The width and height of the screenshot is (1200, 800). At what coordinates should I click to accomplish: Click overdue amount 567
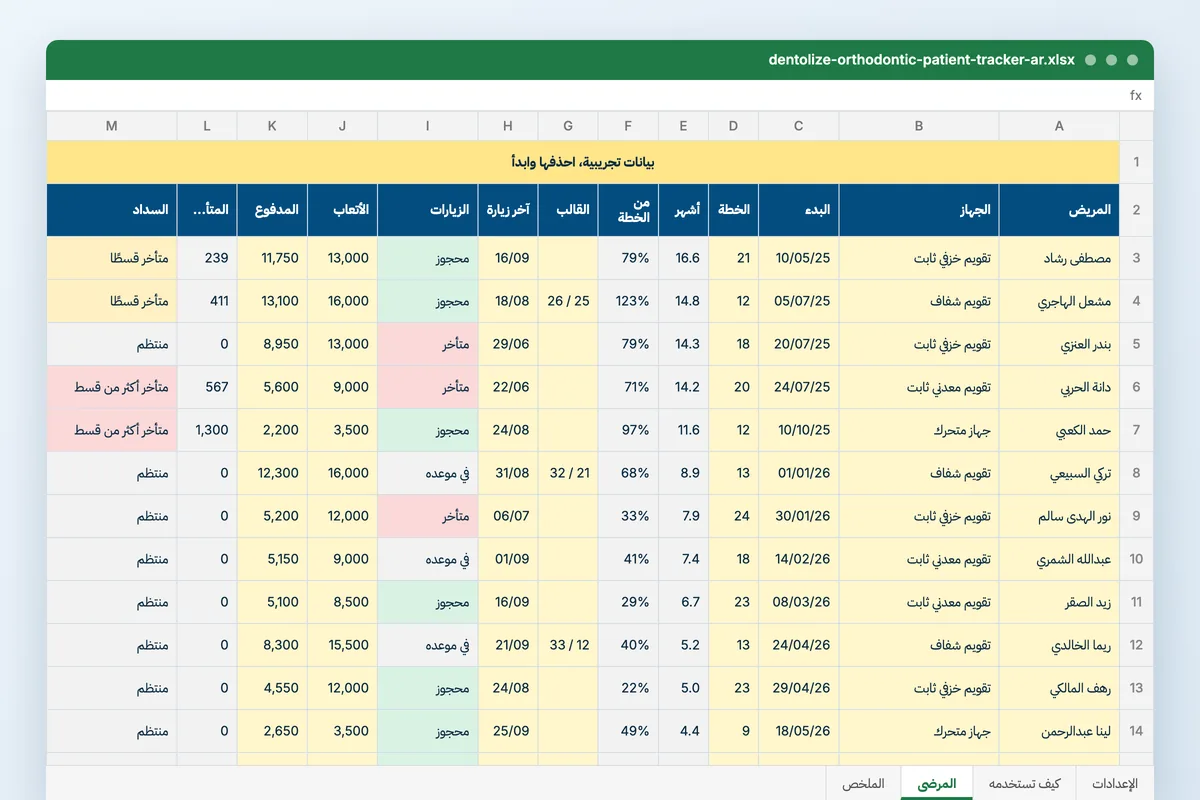[207, 387]
